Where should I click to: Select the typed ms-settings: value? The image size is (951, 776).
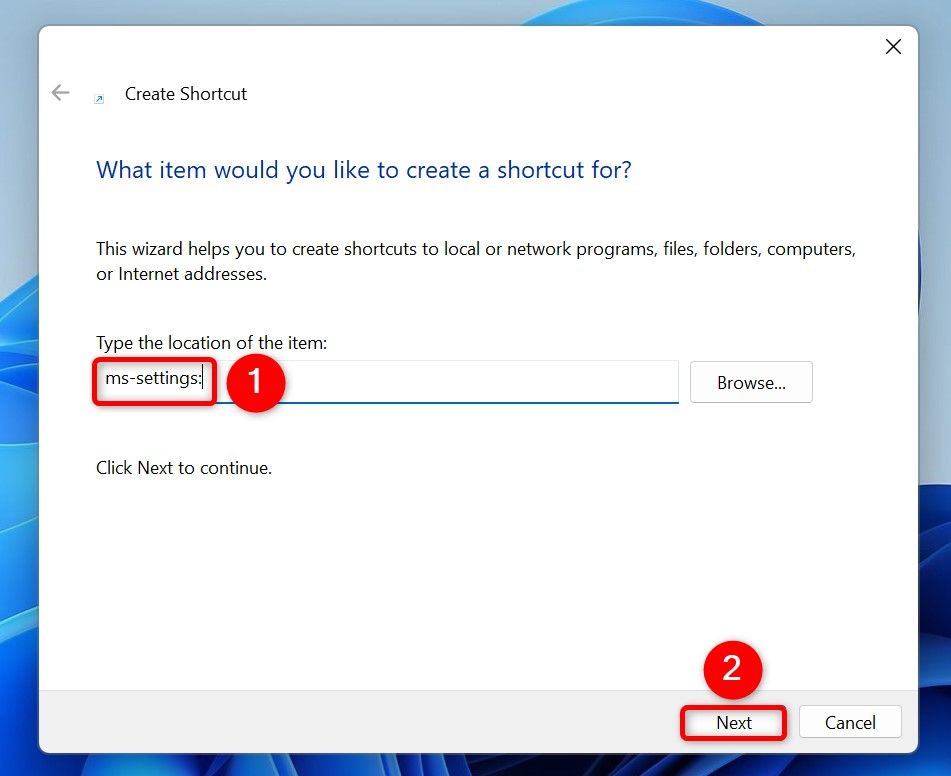coord(153,381)
